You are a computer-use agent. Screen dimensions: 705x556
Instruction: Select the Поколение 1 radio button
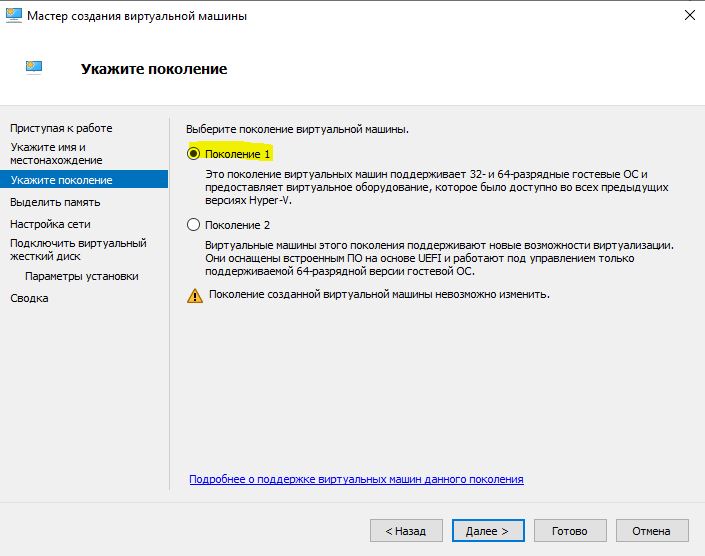point(194,154)
